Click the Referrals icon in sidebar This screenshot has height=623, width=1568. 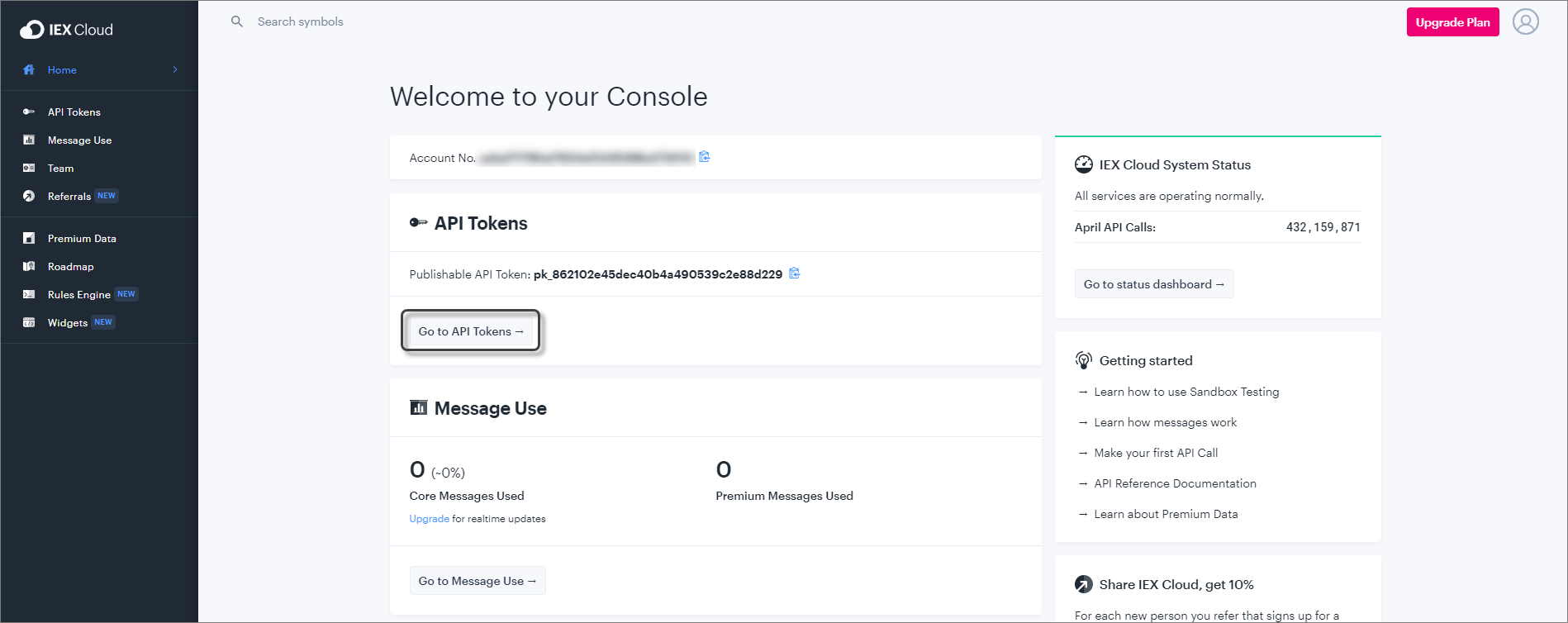(x=29, y=196)
